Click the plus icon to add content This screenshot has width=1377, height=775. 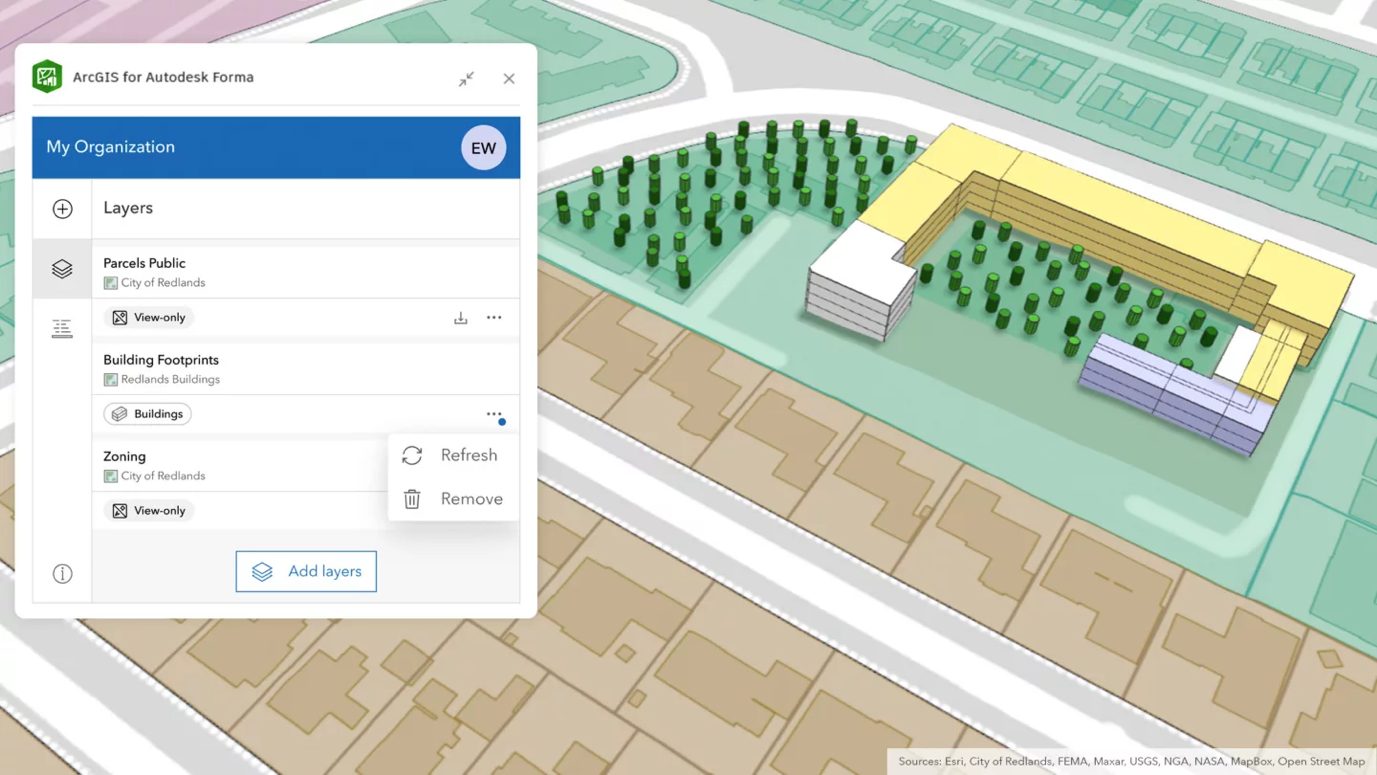pos(61,208)
